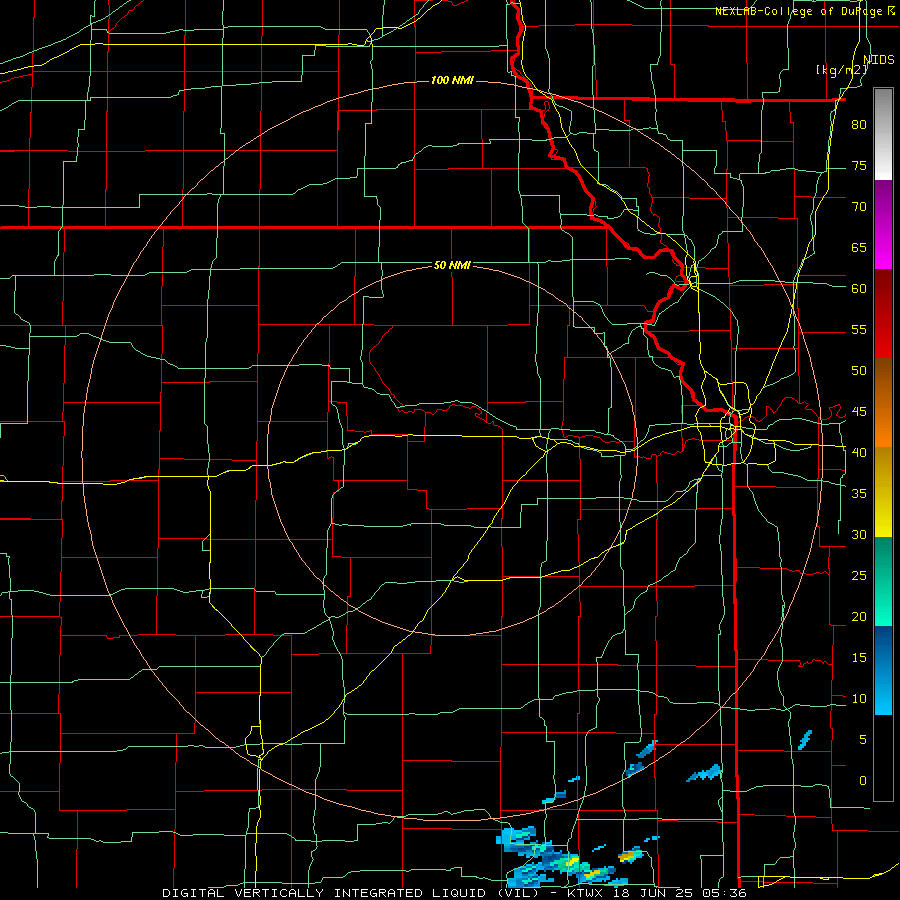Click the 50 NMI range ring label
Viewport: 900px width, 900px height.
pyautogui.click(x=452, y=265)
